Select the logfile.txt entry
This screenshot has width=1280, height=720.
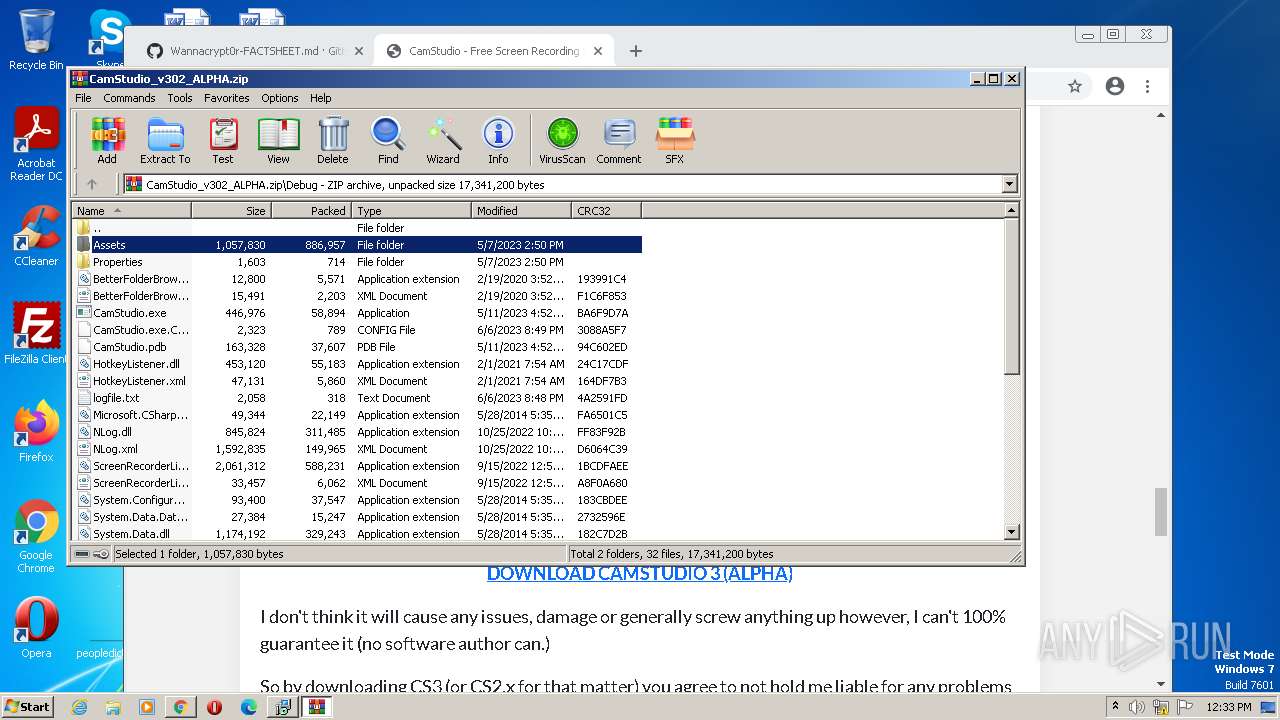(358, 398)
